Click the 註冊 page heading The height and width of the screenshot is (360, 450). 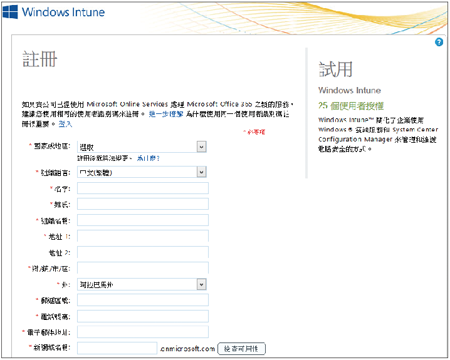coord(40,59)
